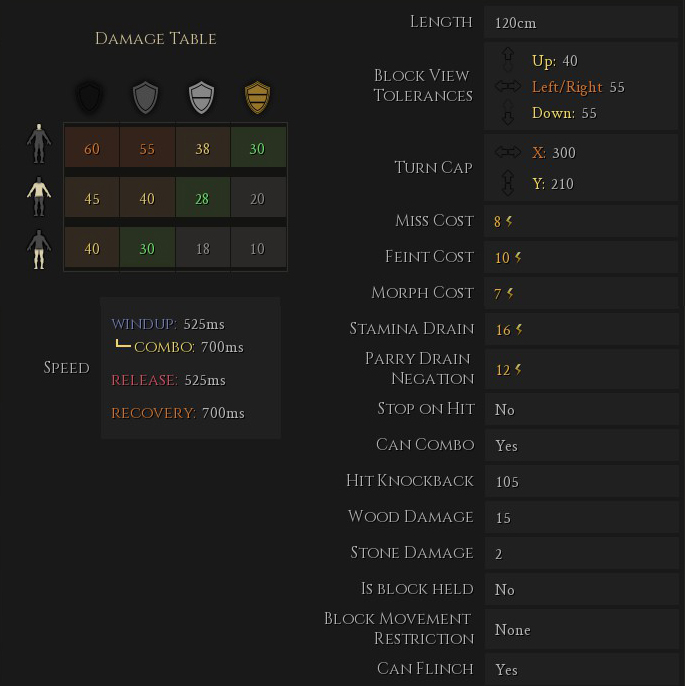Viewport: 685px width, 686px height.
Task: Click the heavy armor gold shield icon
Action: [x=258, y=97]
